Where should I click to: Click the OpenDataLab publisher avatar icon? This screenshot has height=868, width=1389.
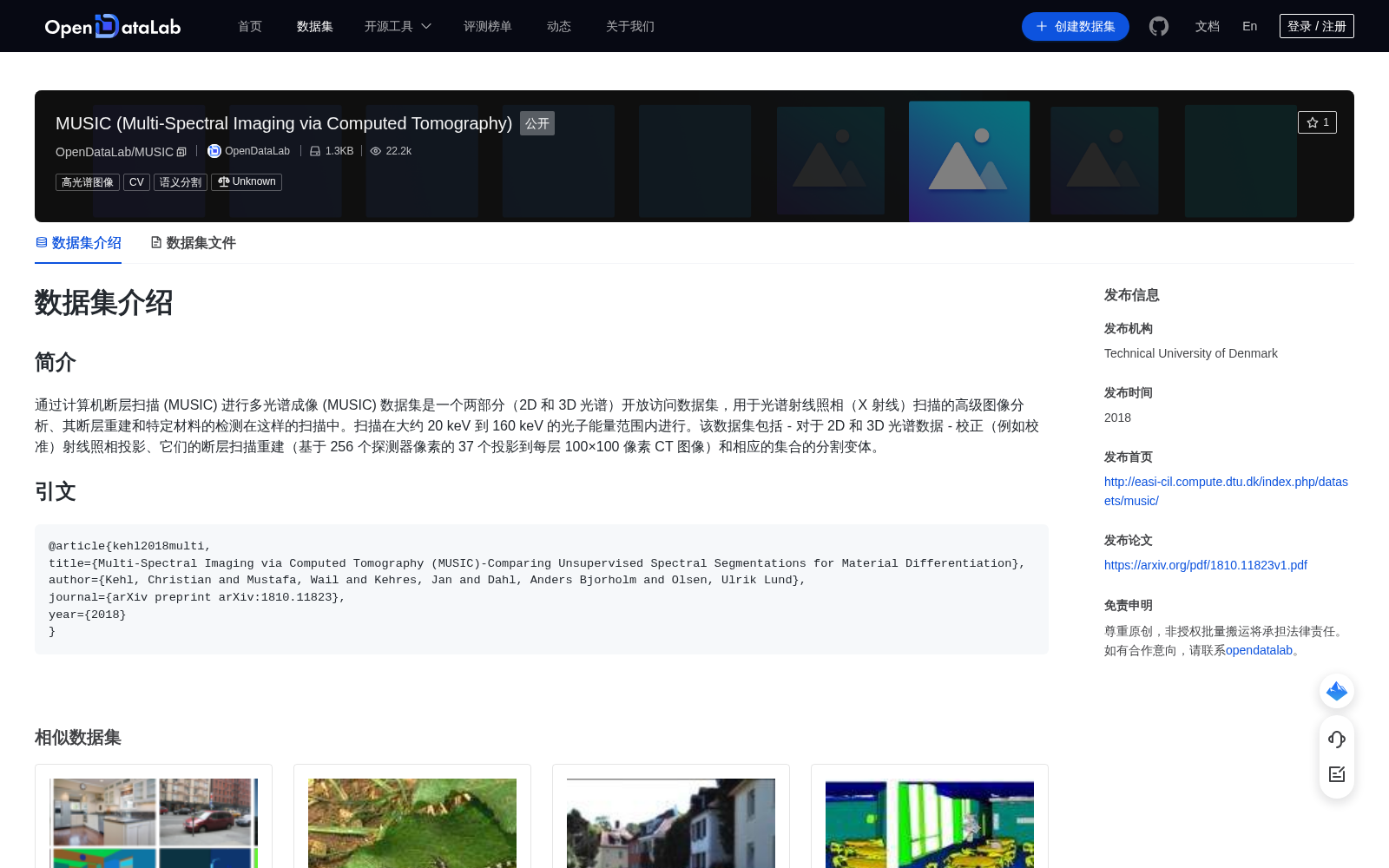[x=214, y=151]
